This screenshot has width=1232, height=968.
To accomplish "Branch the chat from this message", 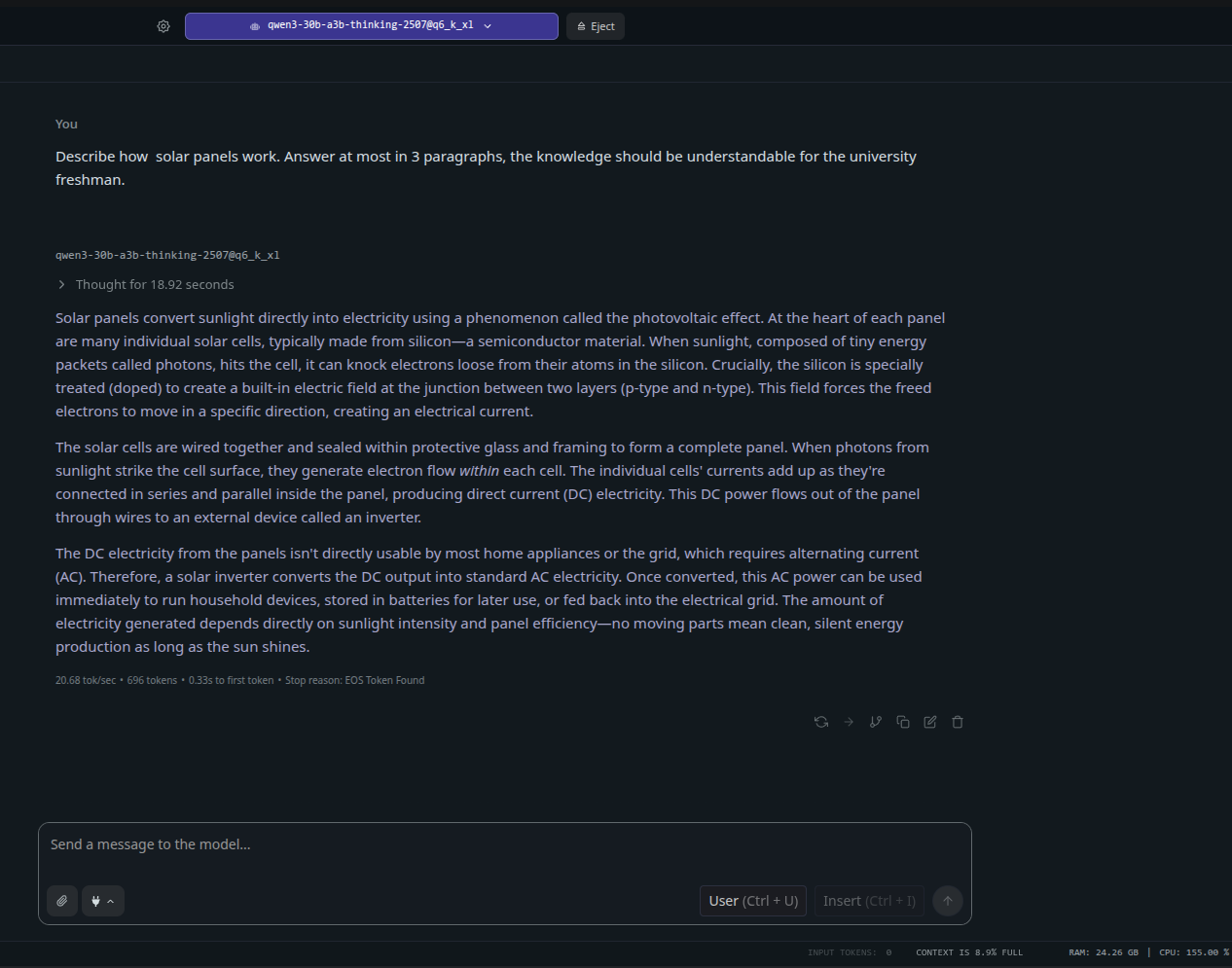I will click(x=876, y=722).
